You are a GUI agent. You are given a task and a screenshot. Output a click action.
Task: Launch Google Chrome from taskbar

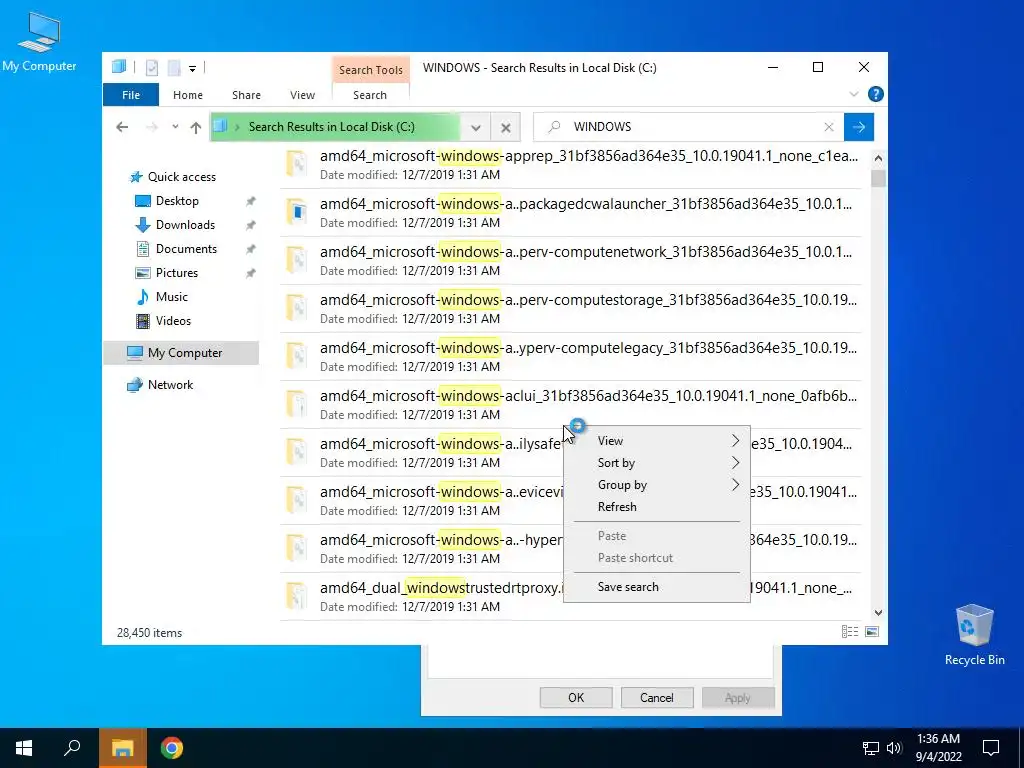click(x=172, y=748)
